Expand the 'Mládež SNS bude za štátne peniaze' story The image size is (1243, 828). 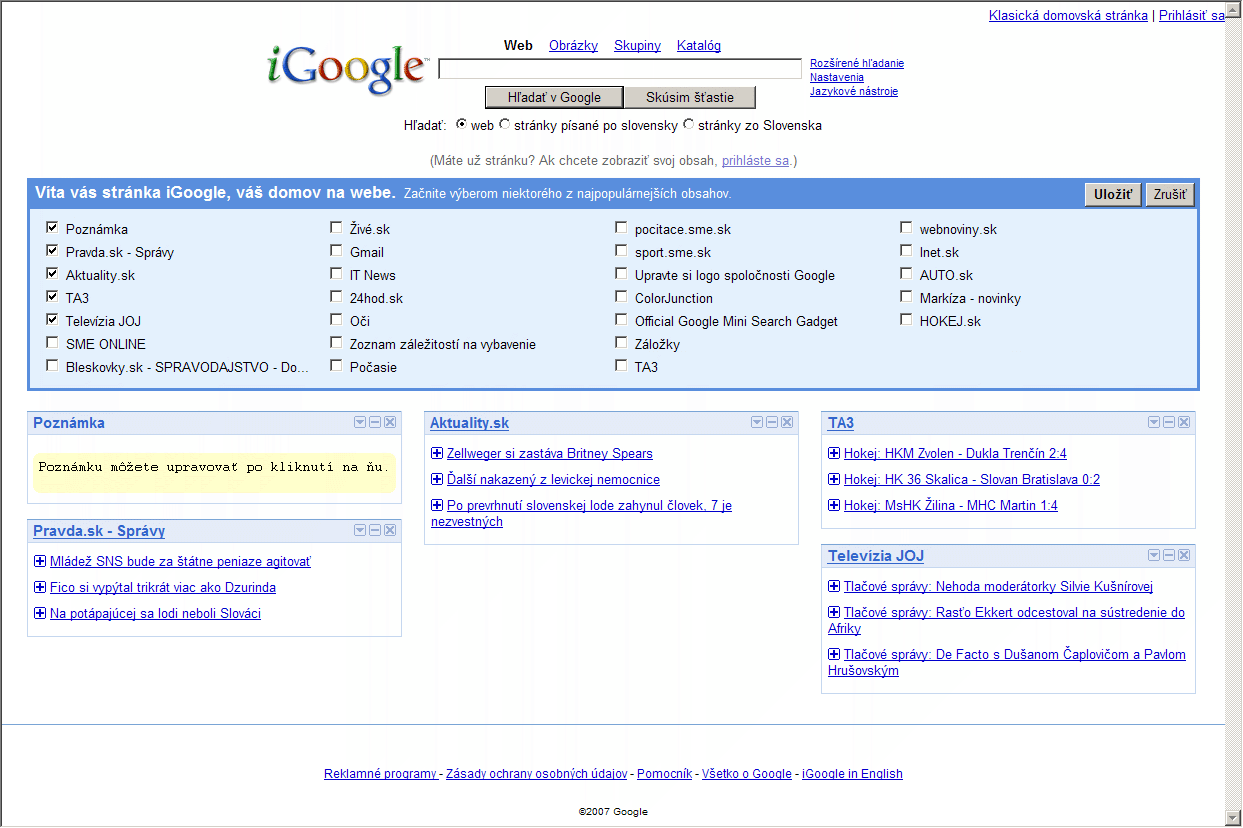(x=40, y=561)
